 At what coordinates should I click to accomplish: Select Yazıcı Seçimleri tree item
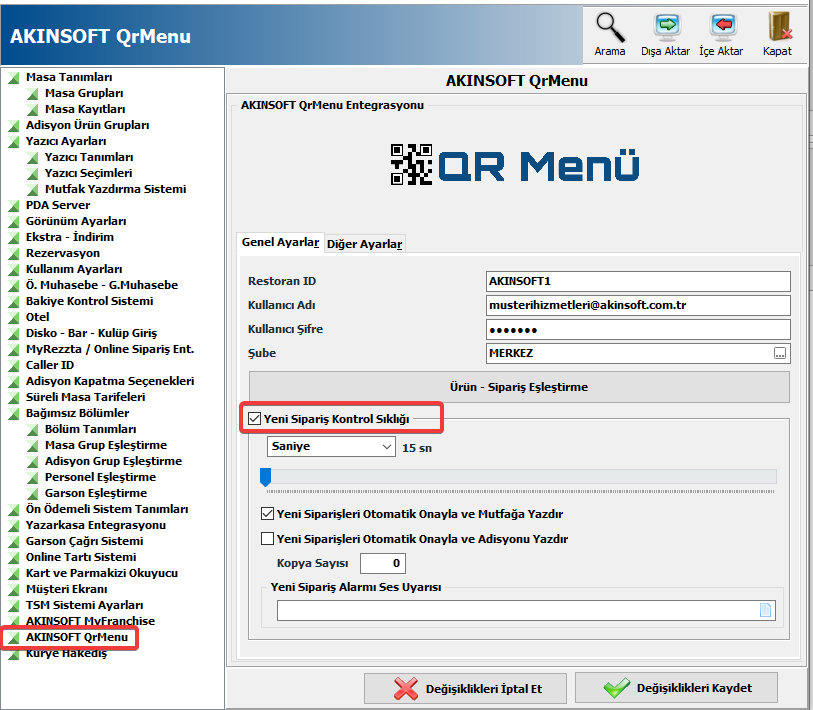pyautogui.click(x=89, y=173)
